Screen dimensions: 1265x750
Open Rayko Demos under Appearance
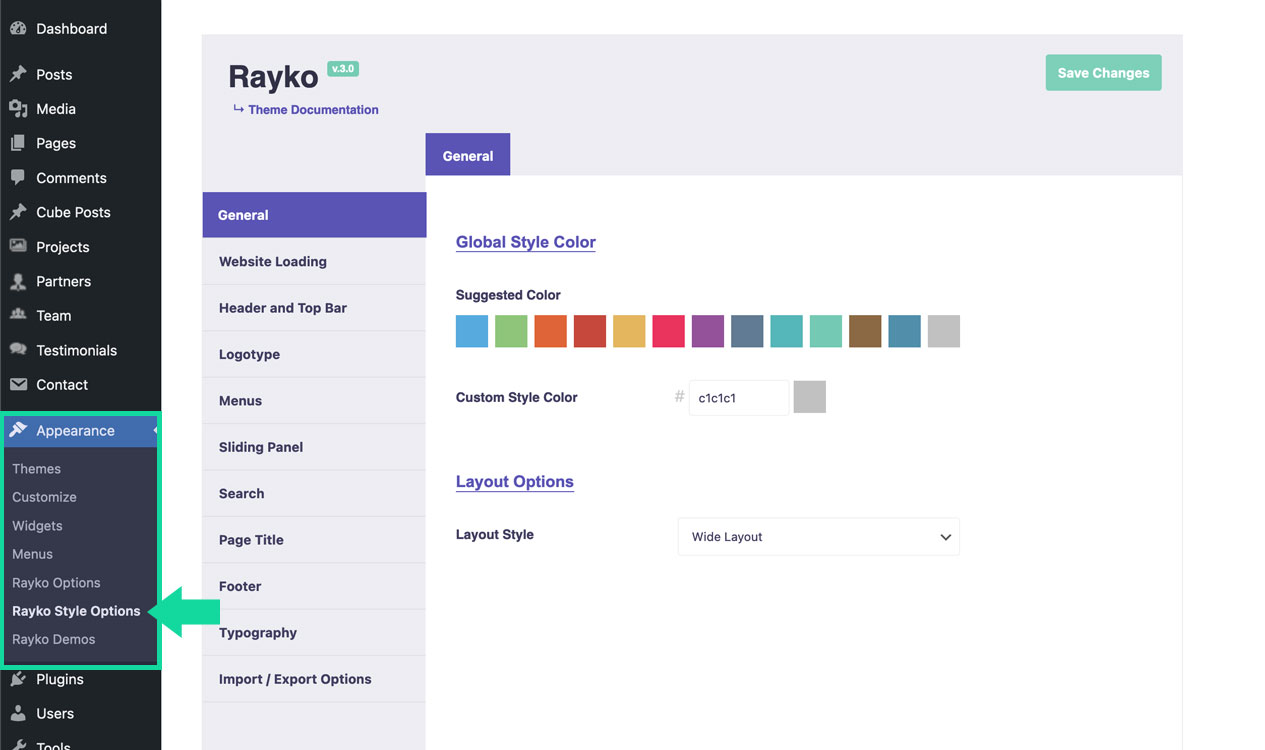tap(54, 640)
